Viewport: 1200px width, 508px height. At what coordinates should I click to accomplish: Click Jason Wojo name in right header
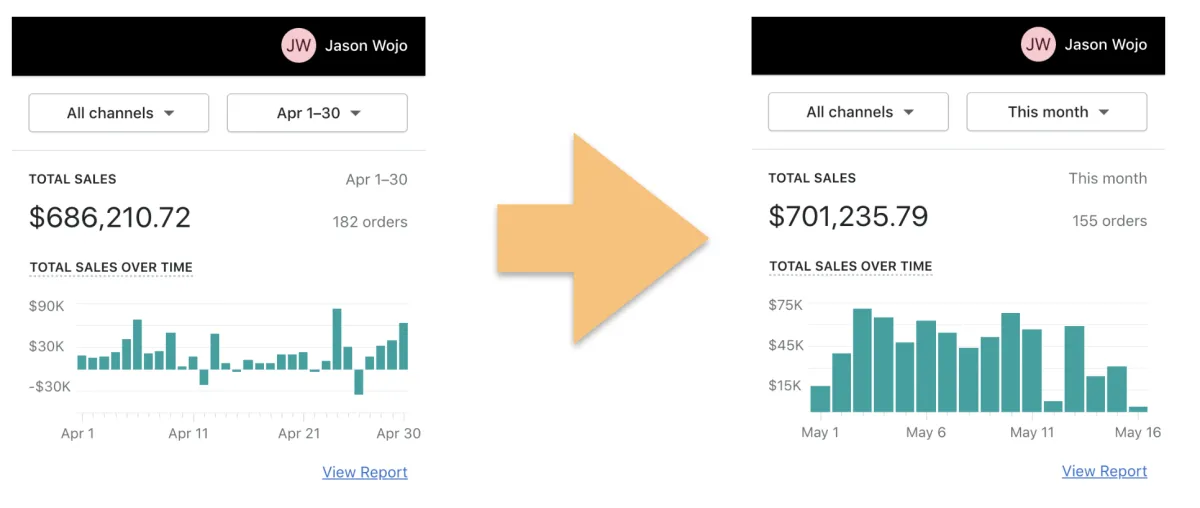tap(1105, 44)
